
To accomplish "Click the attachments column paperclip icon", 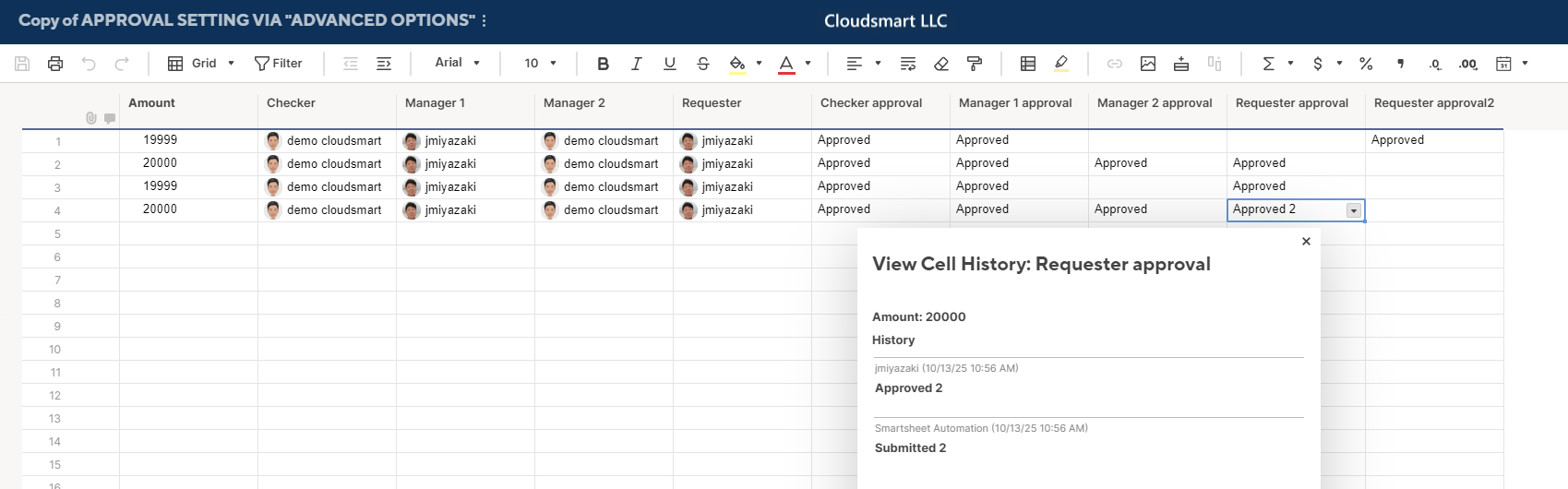I will point(90,118).
